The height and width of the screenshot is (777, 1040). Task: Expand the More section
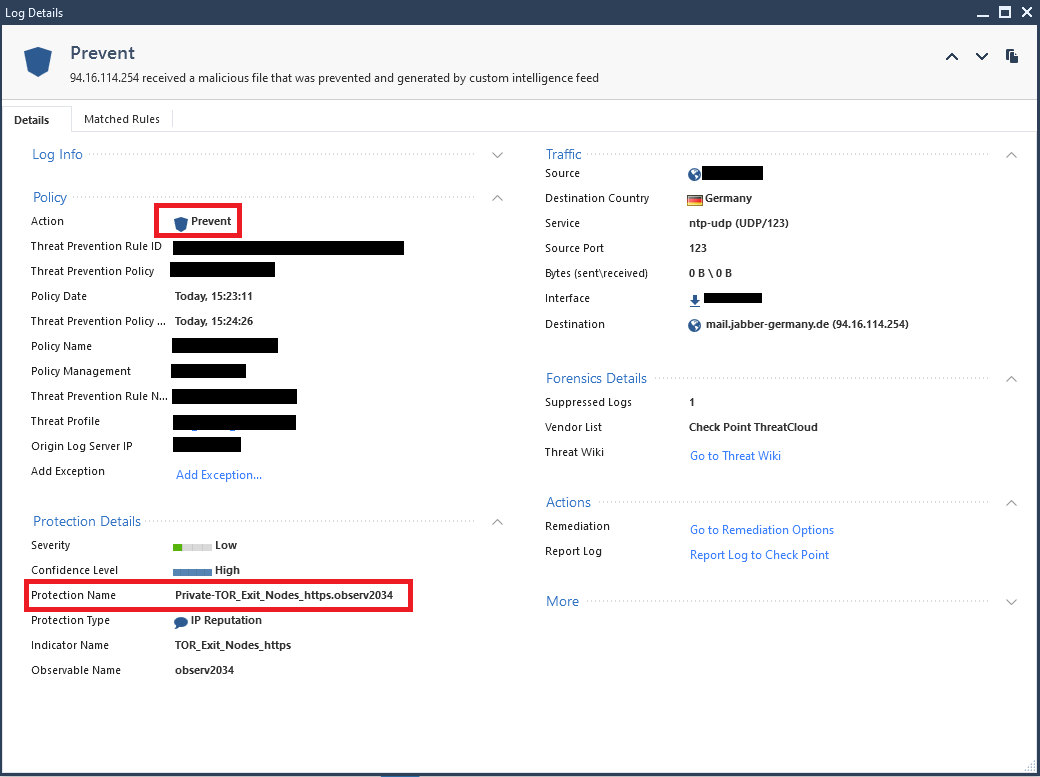(1011, 601)
